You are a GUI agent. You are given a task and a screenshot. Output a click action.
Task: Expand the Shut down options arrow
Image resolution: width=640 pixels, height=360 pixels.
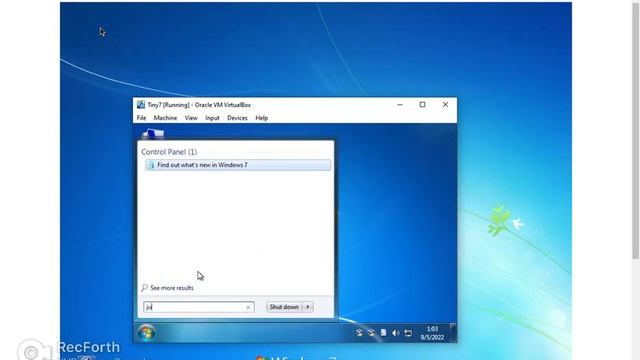click(308, 307)
